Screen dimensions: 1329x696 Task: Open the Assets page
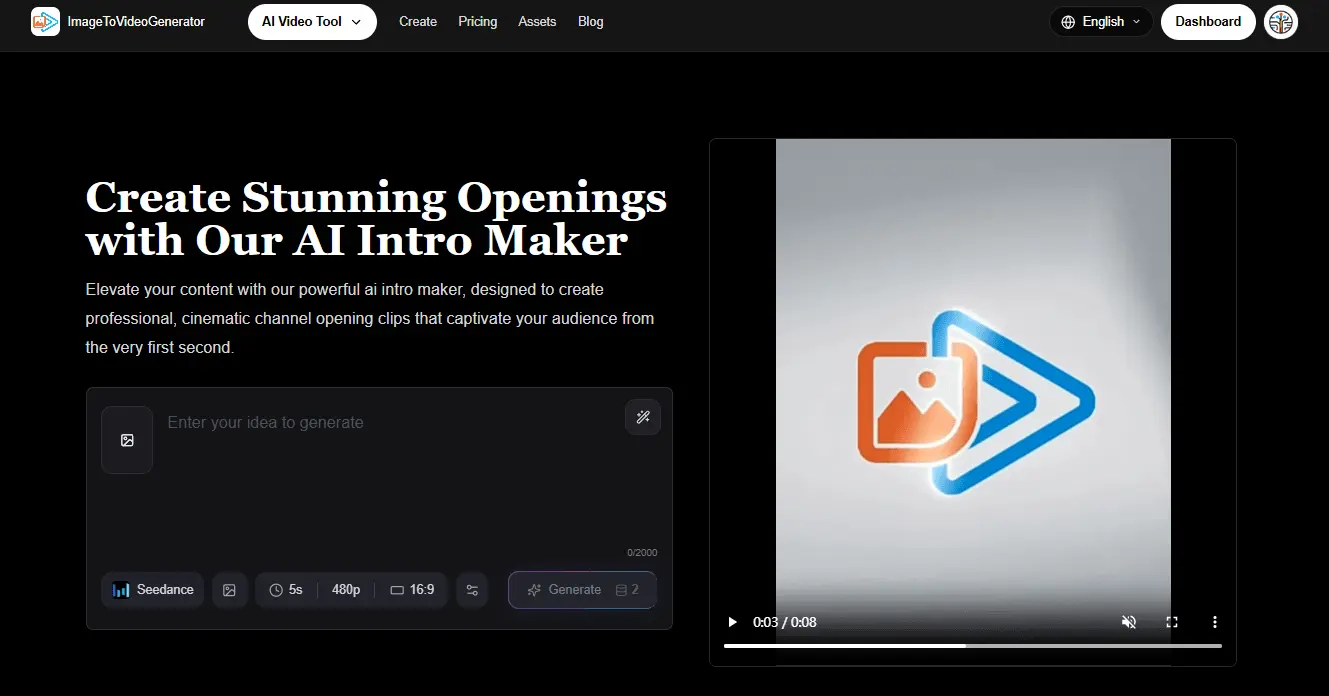pos(537,21)
